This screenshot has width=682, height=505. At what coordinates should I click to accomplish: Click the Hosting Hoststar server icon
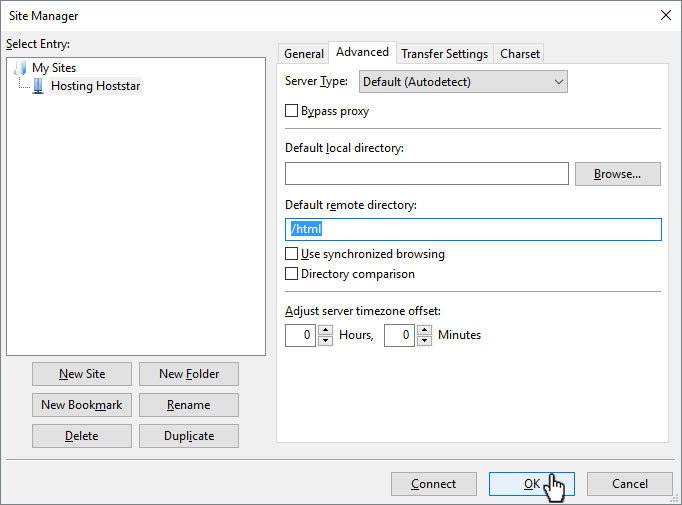(38, 86)
